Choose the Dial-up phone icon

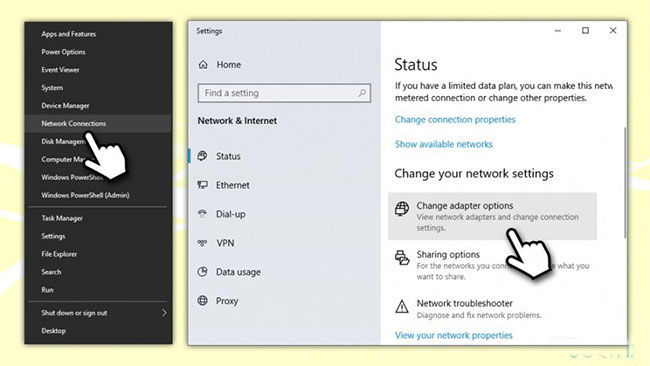click(x=202, y=214)
